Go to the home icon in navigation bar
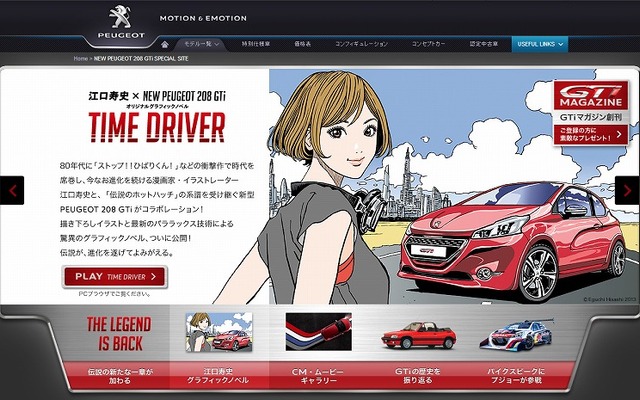The width and height of the screenshot is (640, 400). tap(164, 44)
